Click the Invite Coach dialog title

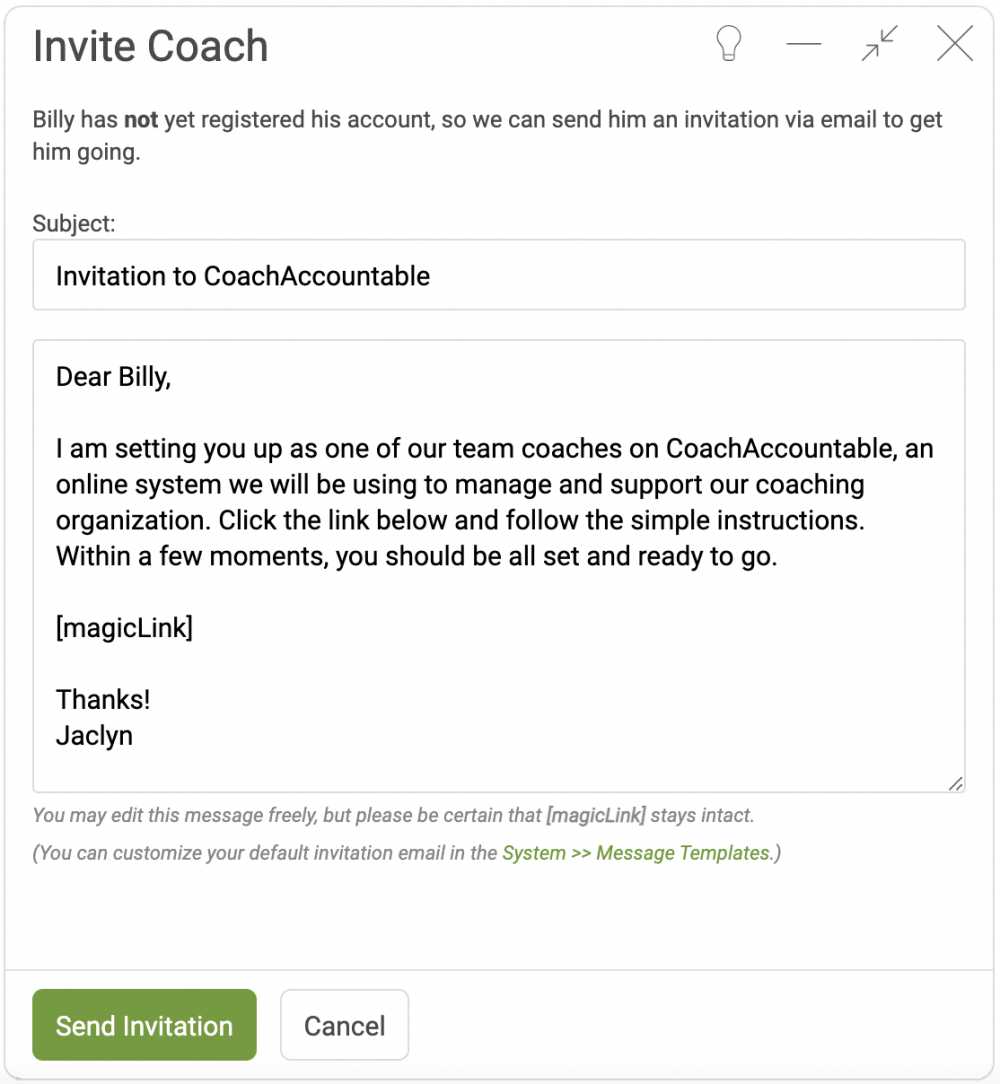click(x=151, y=46)
